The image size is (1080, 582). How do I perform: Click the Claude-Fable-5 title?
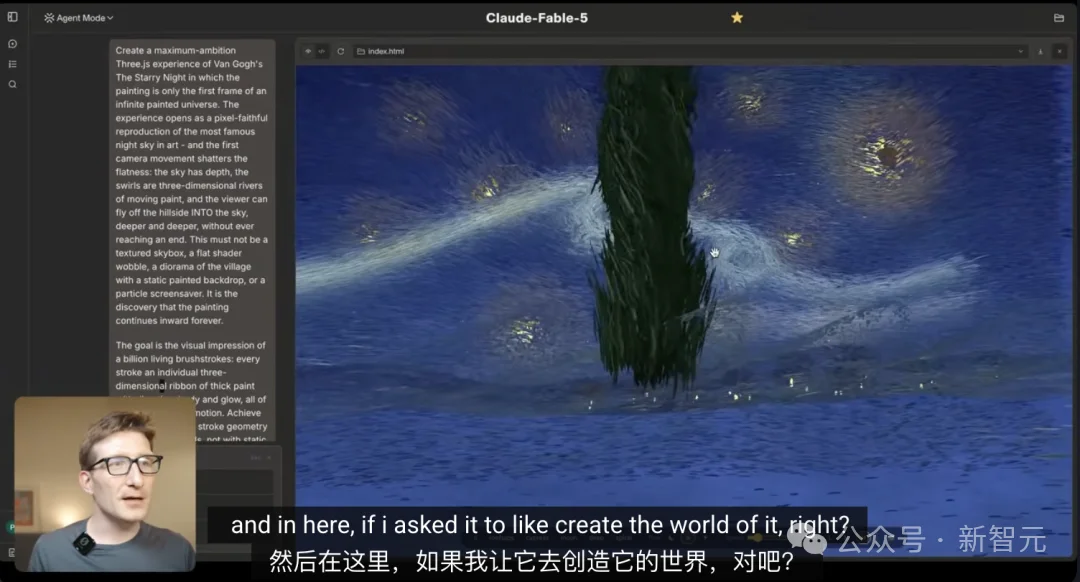[537, 18]
